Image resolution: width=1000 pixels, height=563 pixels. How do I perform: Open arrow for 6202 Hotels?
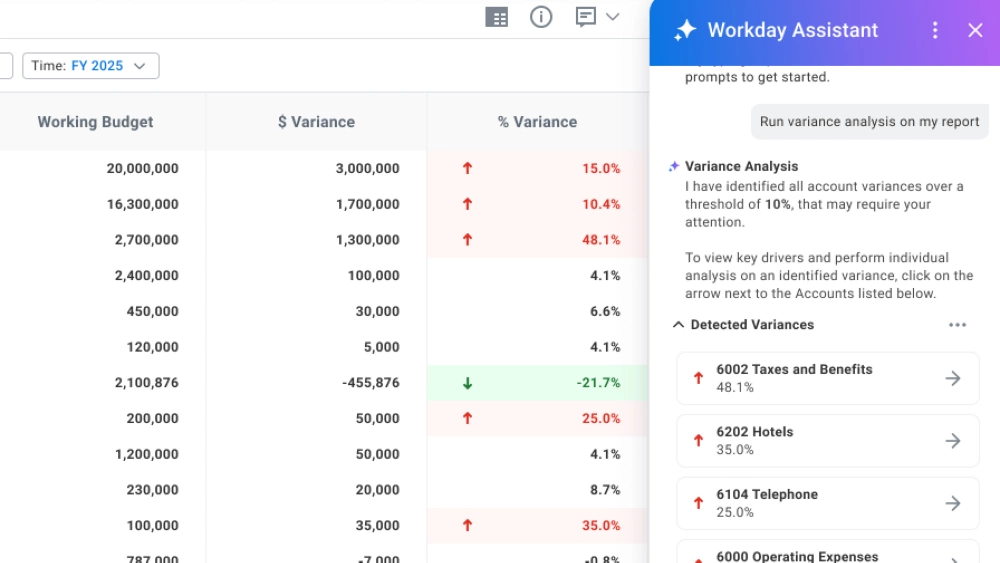pos(953,441)
